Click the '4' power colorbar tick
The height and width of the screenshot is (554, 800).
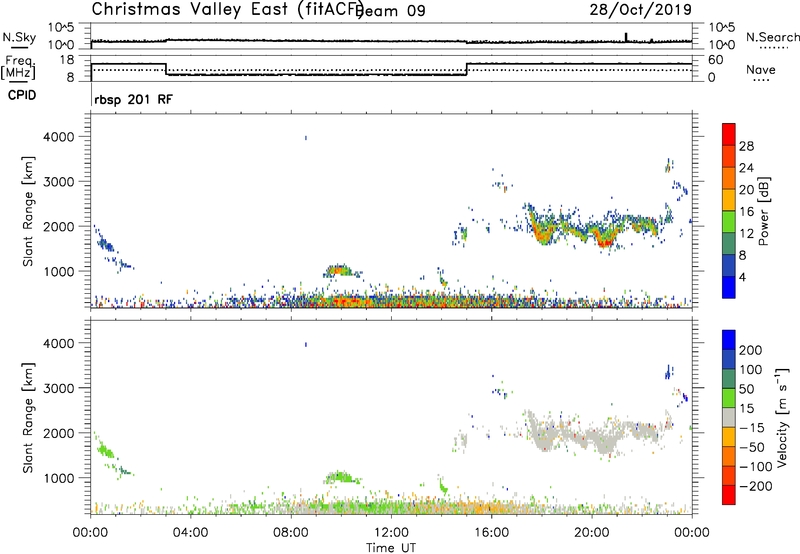pyautogui.click(x=742, y=277)
